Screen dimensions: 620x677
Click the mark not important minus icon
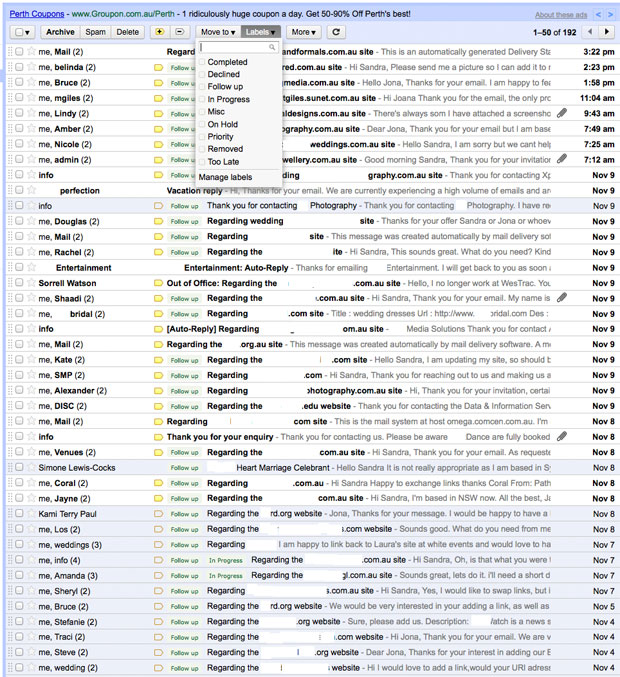179,32
